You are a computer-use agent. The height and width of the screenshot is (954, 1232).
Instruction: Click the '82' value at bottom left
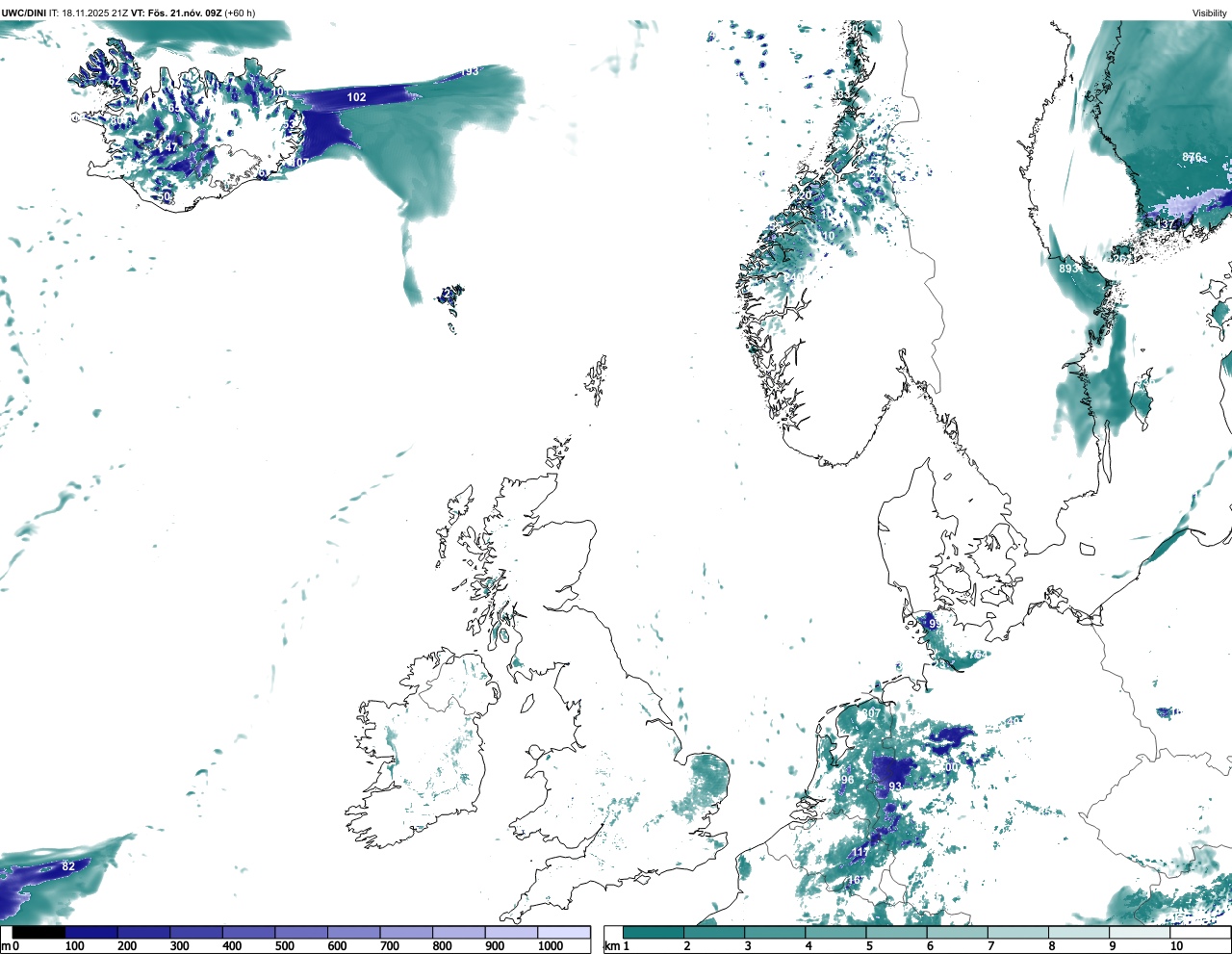[68, 866]
